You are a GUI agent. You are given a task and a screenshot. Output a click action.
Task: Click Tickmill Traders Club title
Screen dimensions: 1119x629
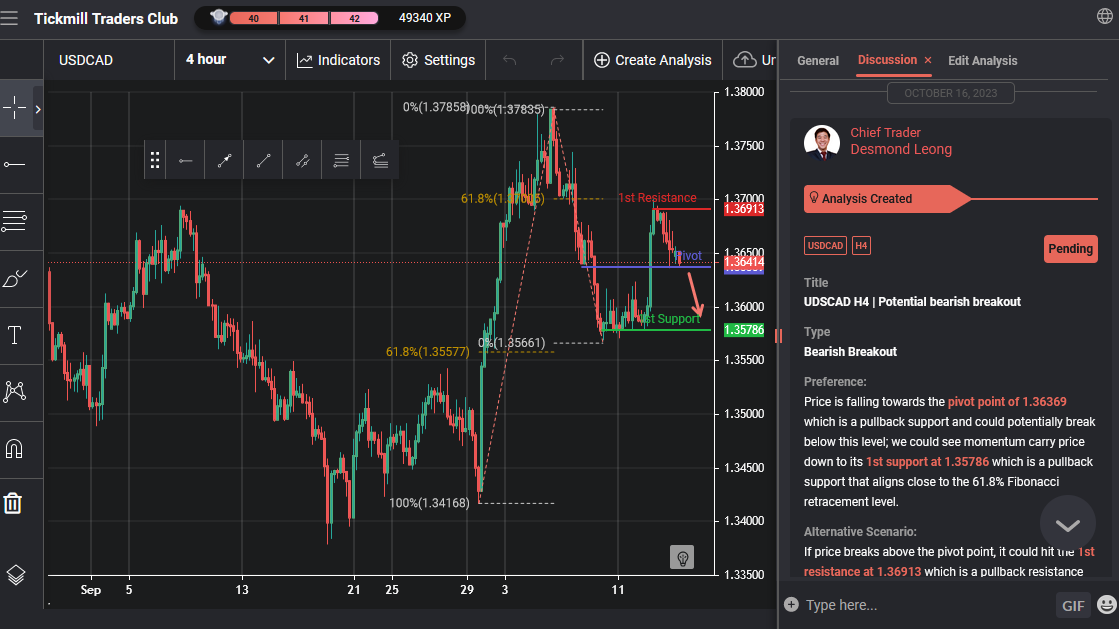point(106,19)
